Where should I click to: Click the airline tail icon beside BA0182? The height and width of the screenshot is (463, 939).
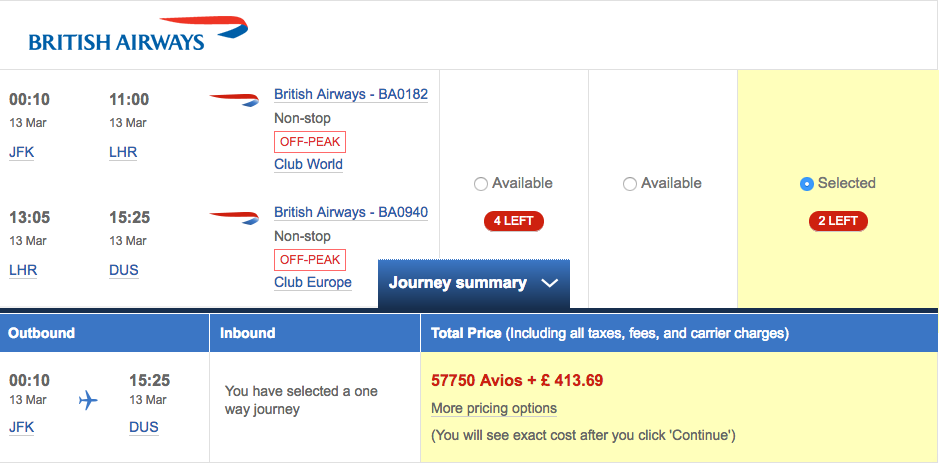[x=234, y=99]
